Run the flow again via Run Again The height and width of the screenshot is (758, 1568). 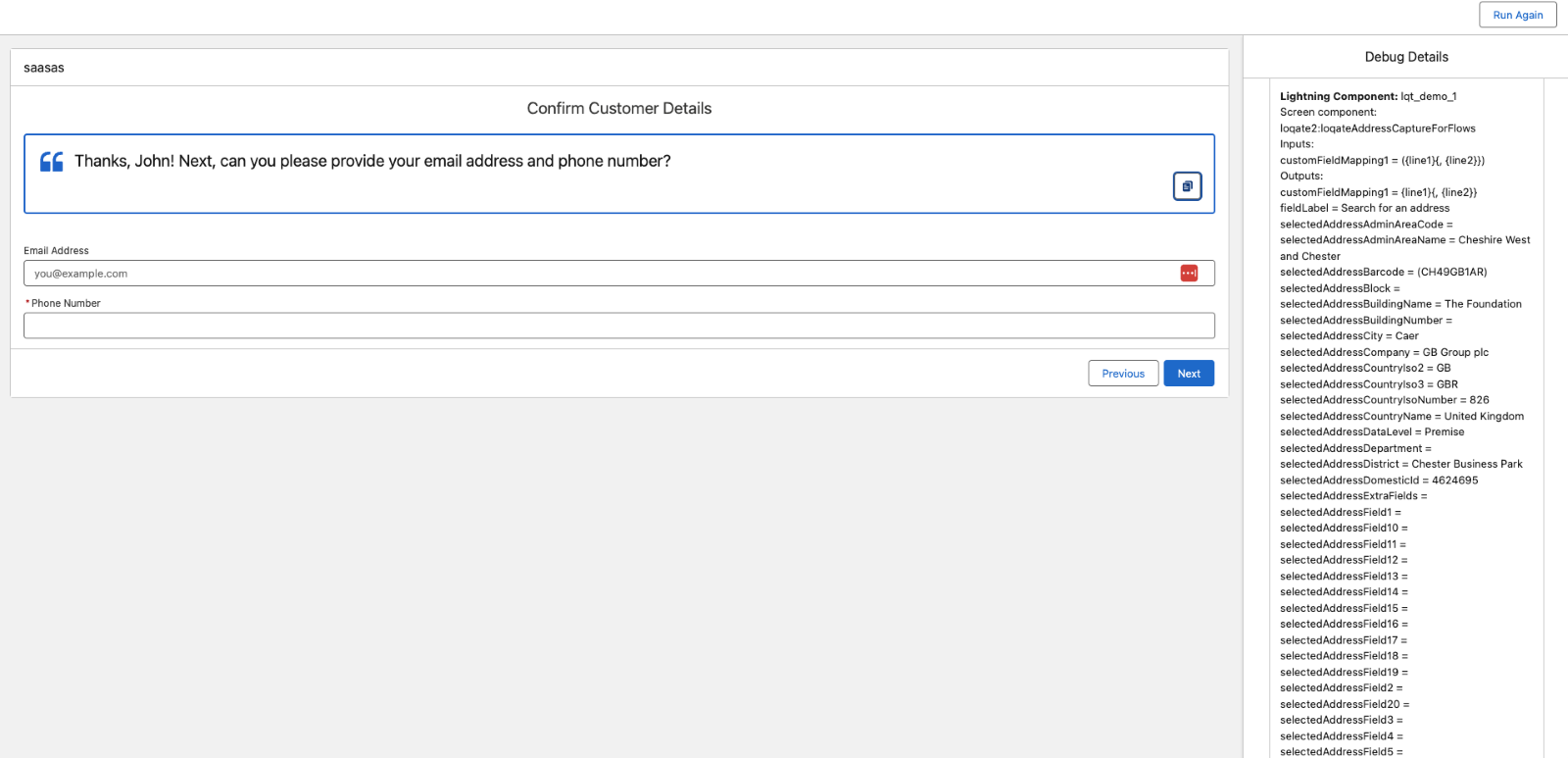pyautogui.click(x=1517, y=15)
